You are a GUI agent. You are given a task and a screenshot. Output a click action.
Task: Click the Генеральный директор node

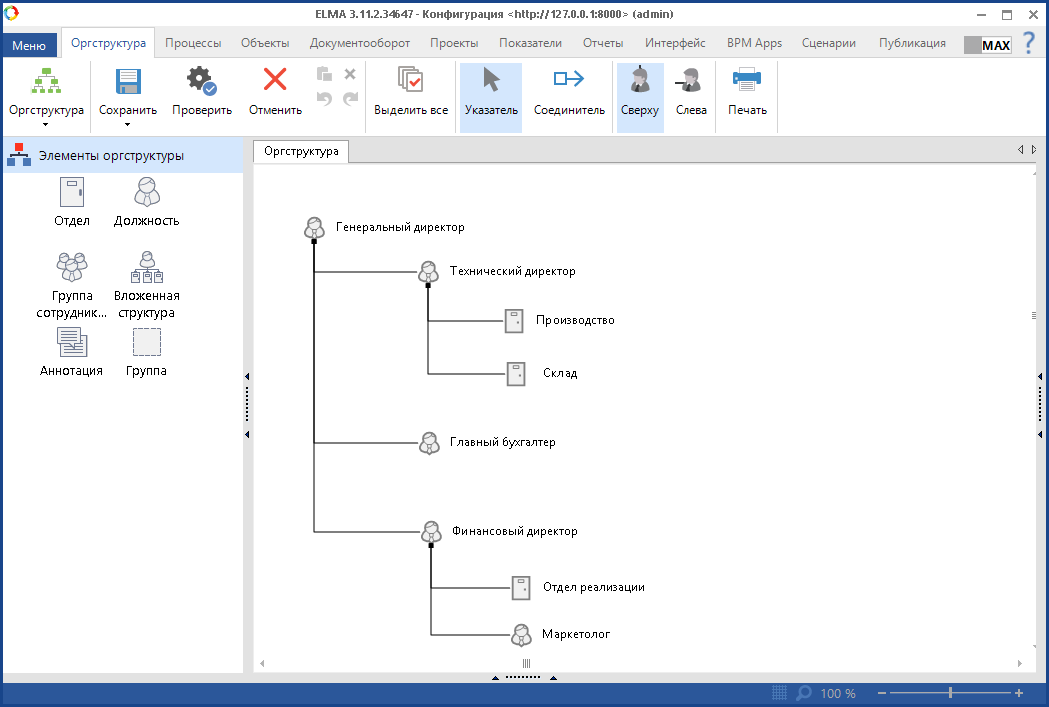(315, 228)
